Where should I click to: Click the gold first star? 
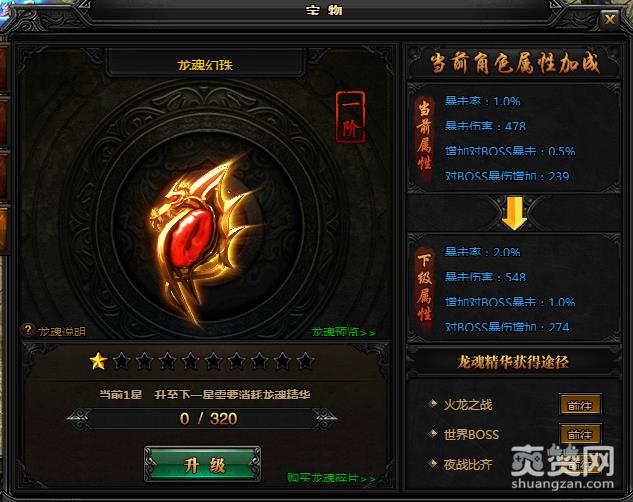[99, 361]
